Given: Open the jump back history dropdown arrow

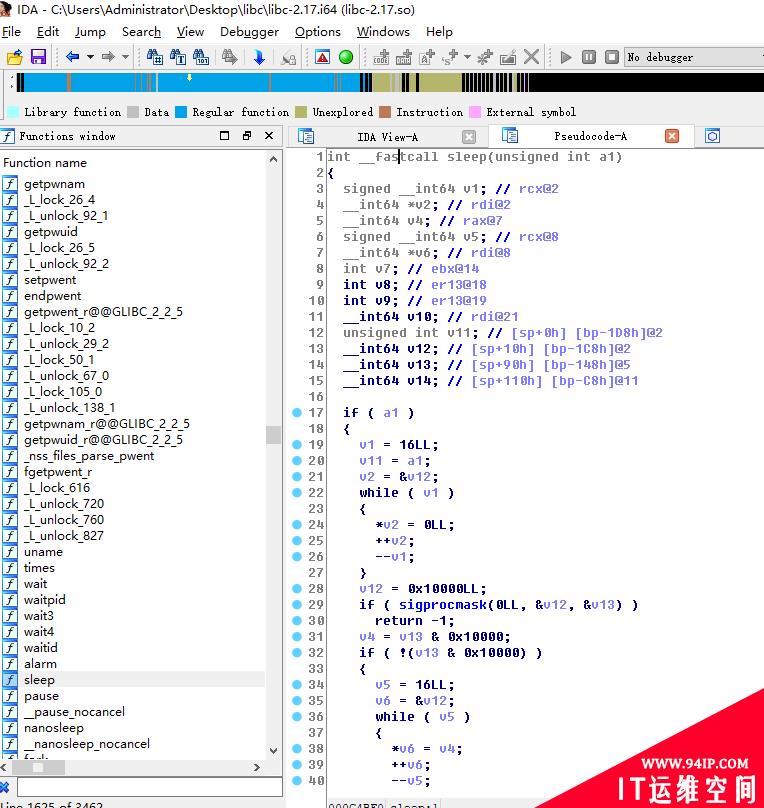Looking at the screenshot, I should pyautogui.click(x=90, y=57).
